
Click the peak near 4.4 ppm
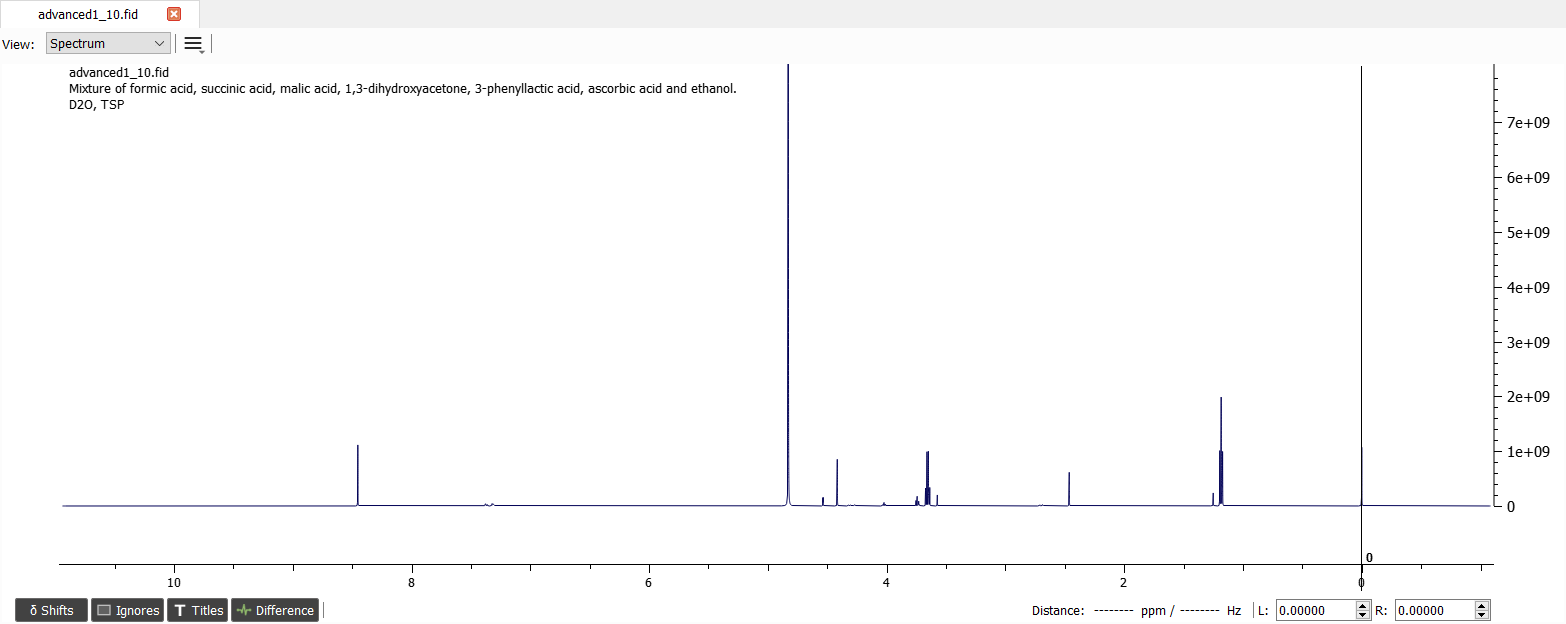point(837,483)
